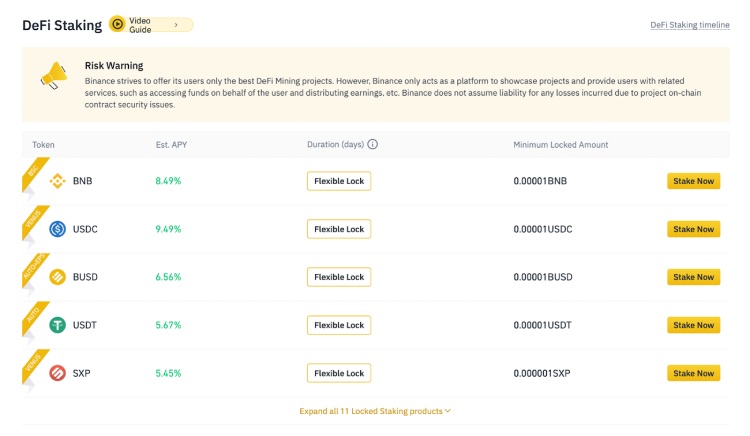Viewport: 750px width, 436px height.
Task: Click the USDT token logo
Action: pyautogui.click(x=57, y=325)
